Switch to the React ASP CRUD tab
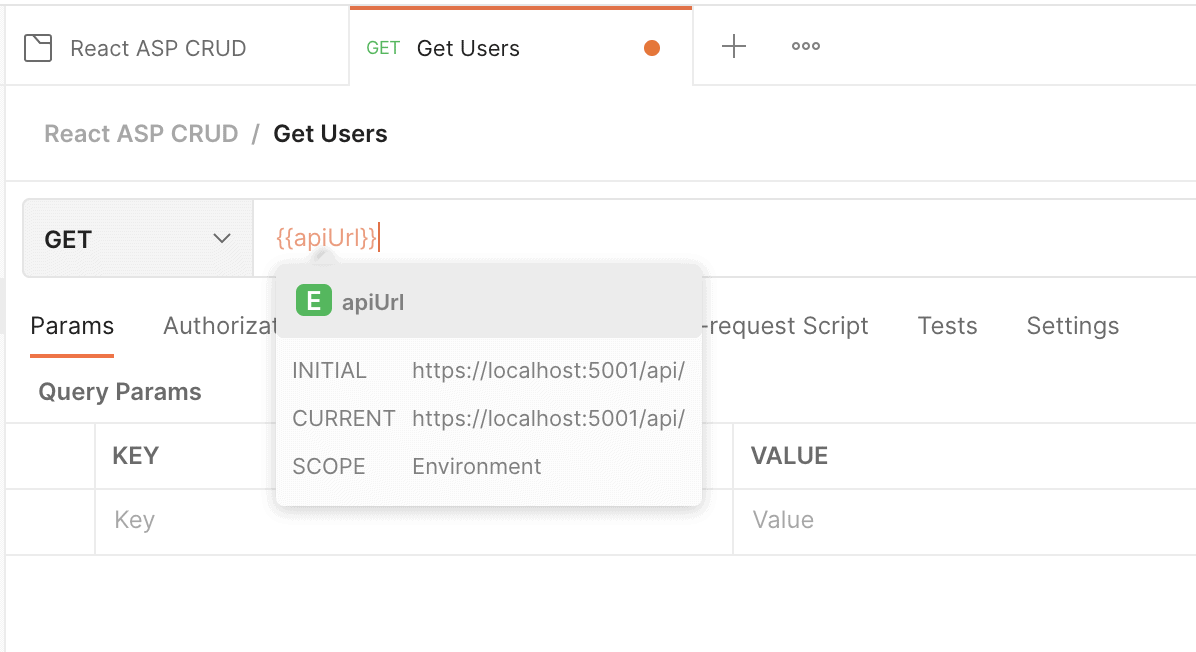 pos(177,48)
